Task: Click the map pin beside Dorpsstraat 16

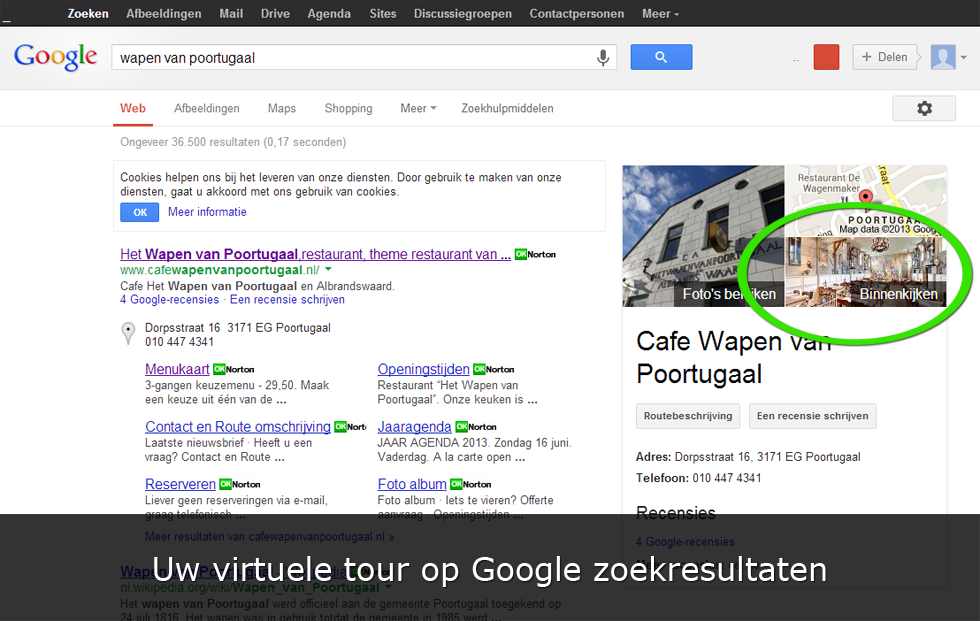Action: pos(128,334)
